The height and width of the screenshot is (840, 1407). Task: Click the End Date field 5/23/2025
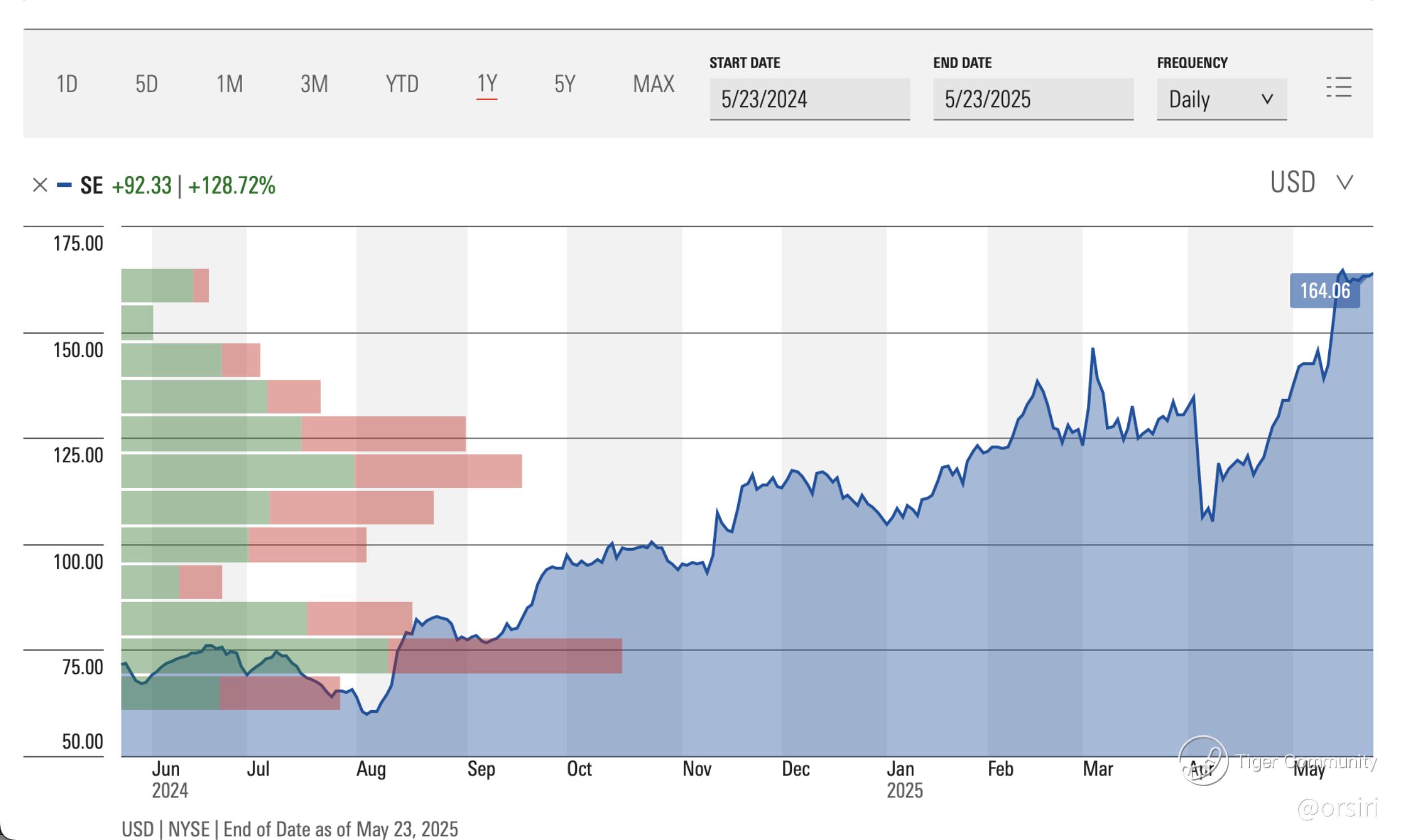[1033, 100]
